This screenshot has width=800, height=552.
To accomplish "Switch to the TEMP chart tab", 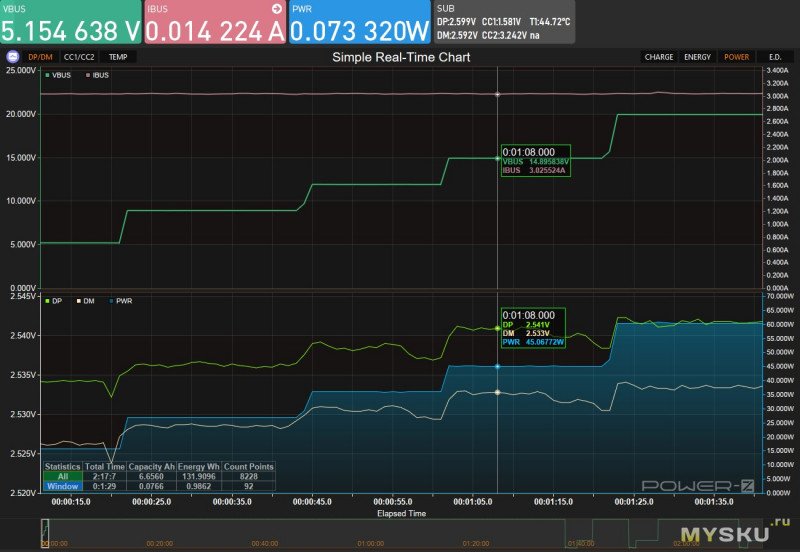I will coord(118,57).
